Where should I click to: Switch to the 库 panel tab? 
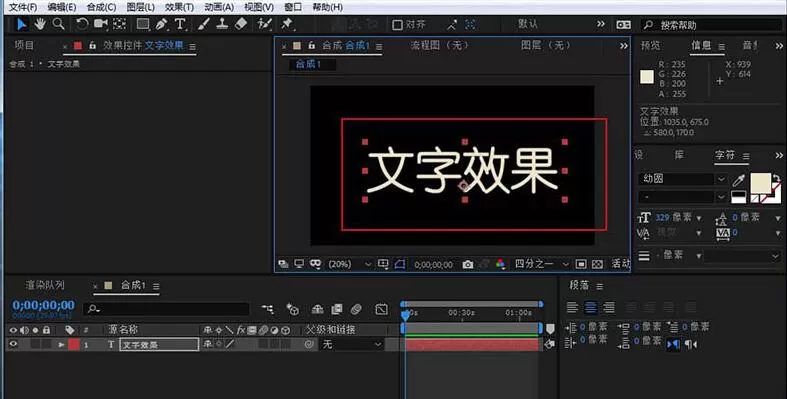[679, 155]
